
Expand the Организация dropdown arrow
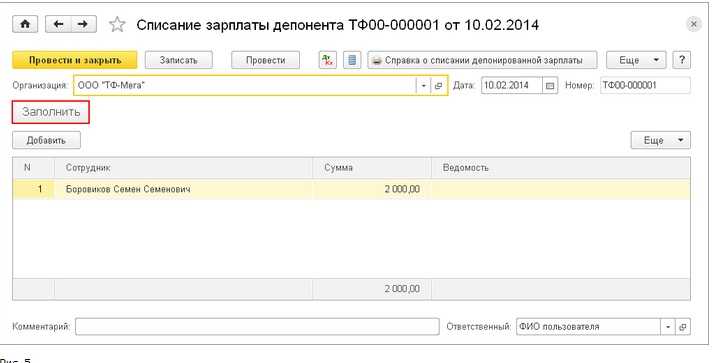click(x=423, y=86)
